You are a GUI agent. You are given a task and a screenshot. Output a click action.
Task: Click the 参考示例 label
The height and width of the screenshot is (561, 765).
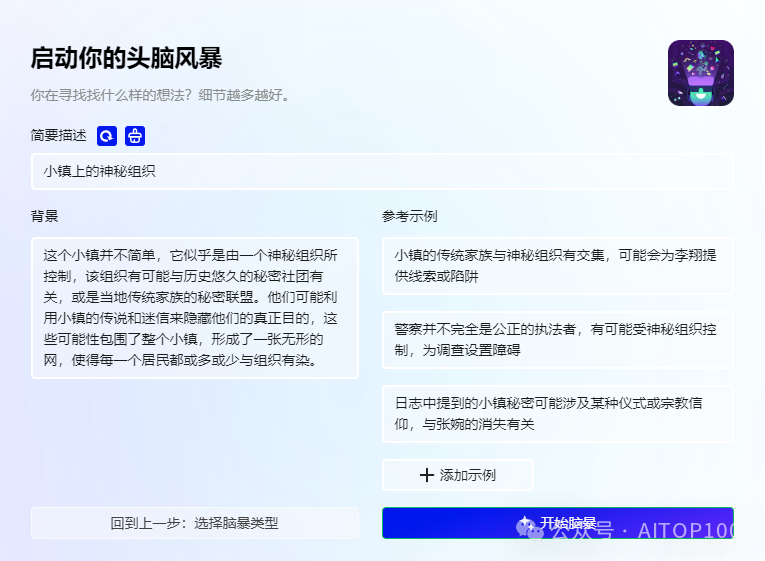409,216
